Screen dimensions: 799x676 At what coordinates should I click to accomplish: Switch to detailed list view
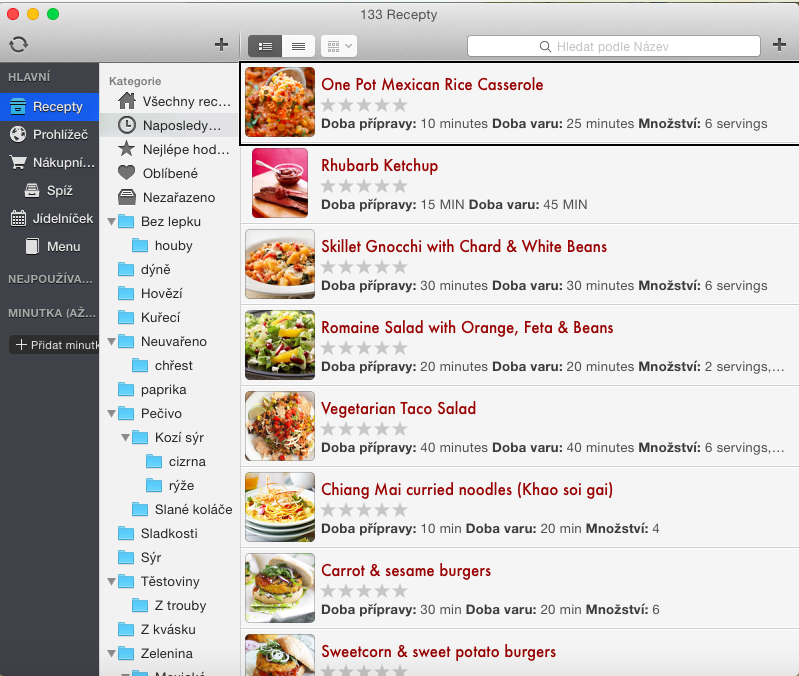click(x=266, y=46)
